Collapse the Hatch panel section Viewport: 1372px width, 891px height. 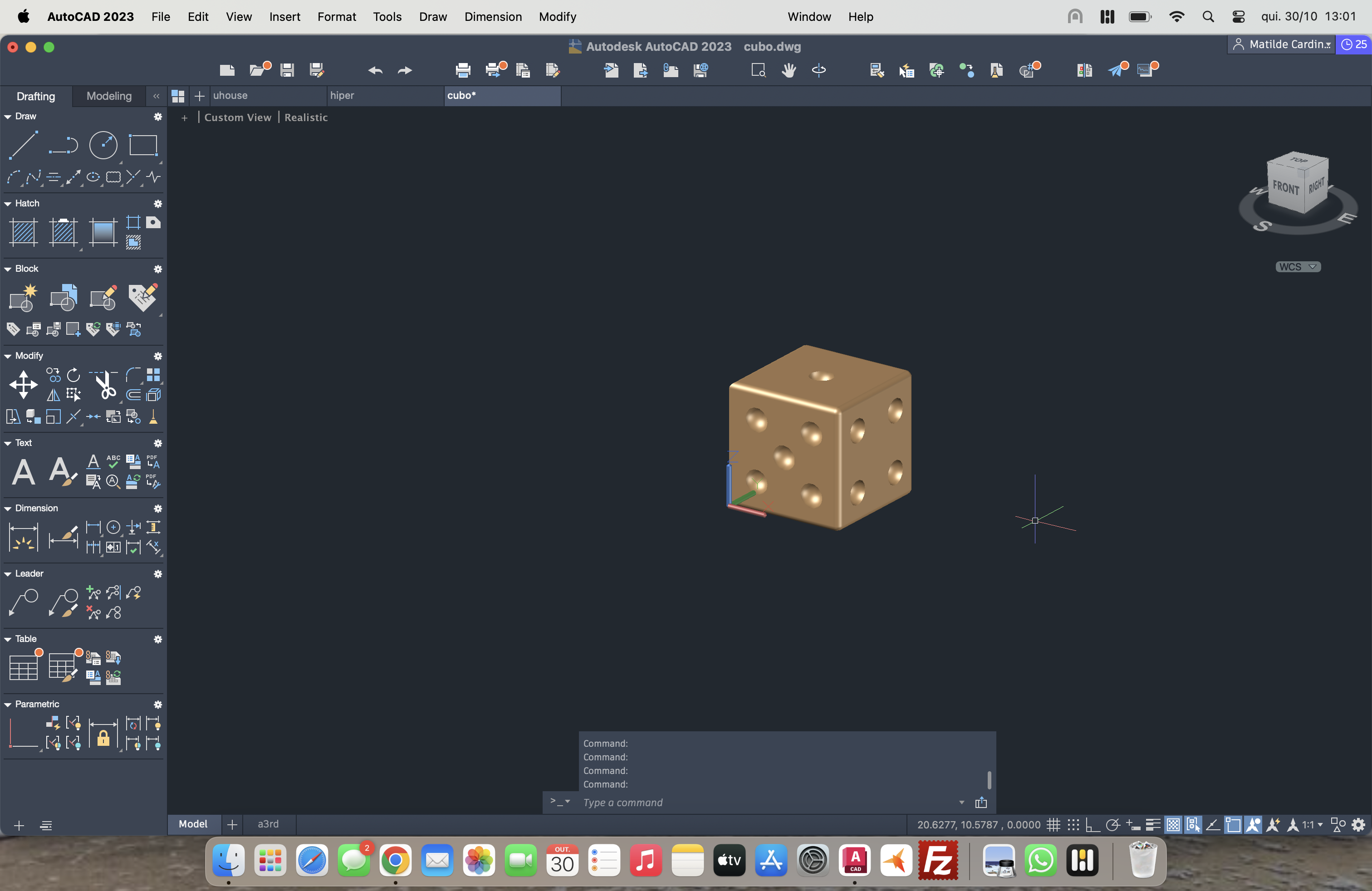pos(8,203)
